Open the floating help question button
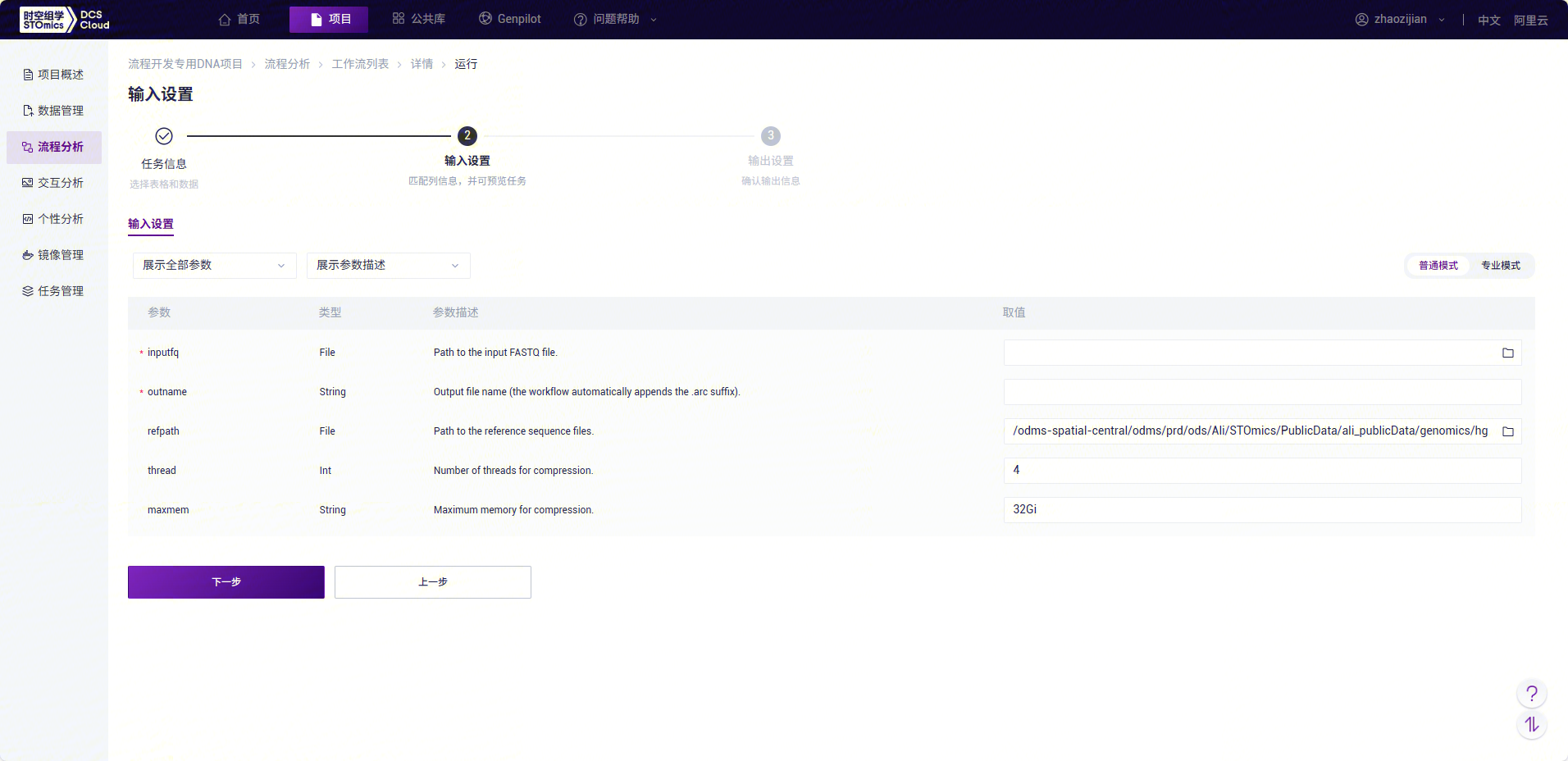Viewport: 1568px width, 761px height. point(1532,694)
